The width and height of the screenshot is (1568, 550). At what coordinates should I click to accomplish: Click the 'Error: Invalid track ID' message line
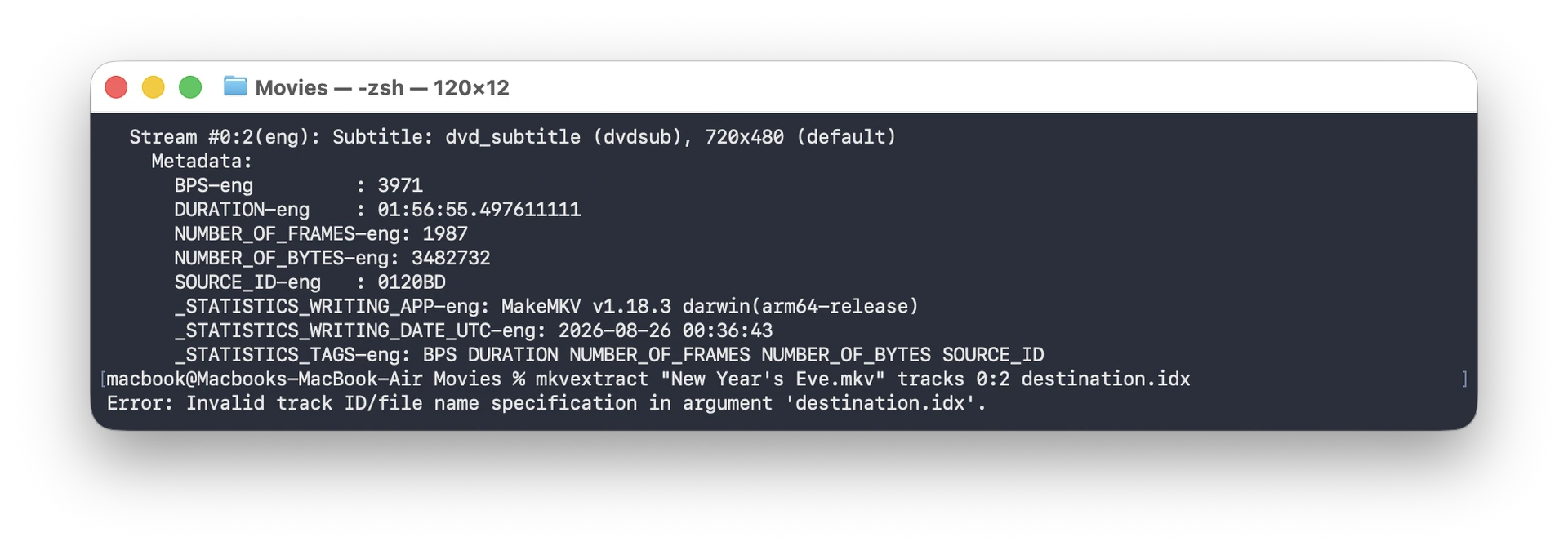click(x=546, y=403)
